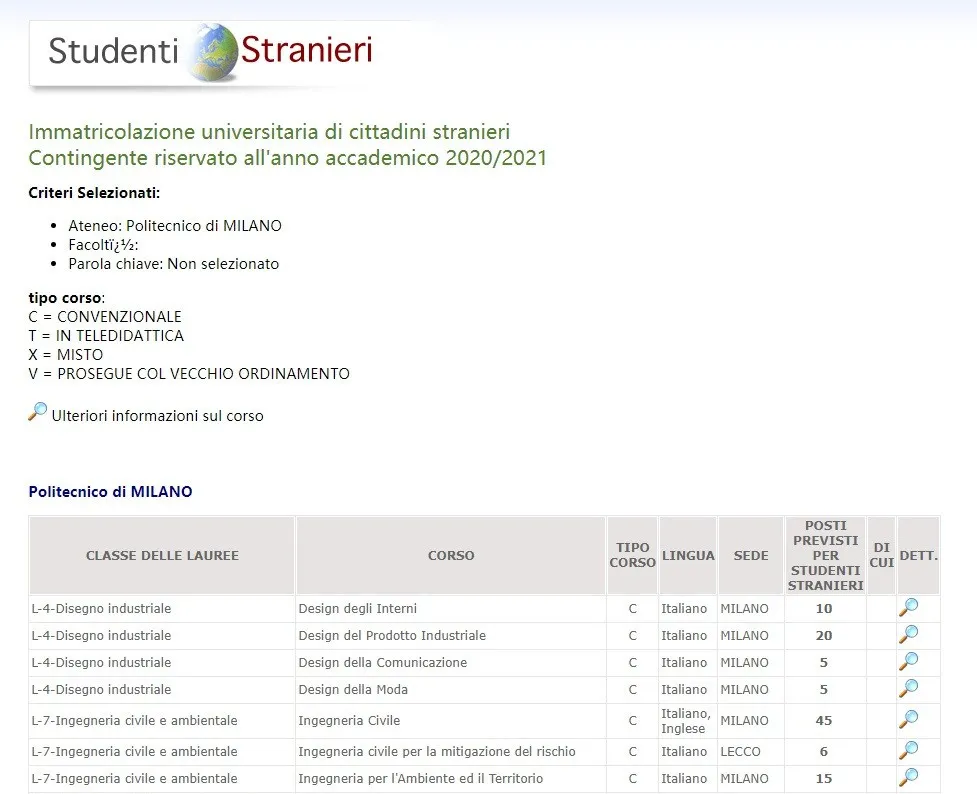Open details magnifier for Design della Moda

[x=908, y=689]
